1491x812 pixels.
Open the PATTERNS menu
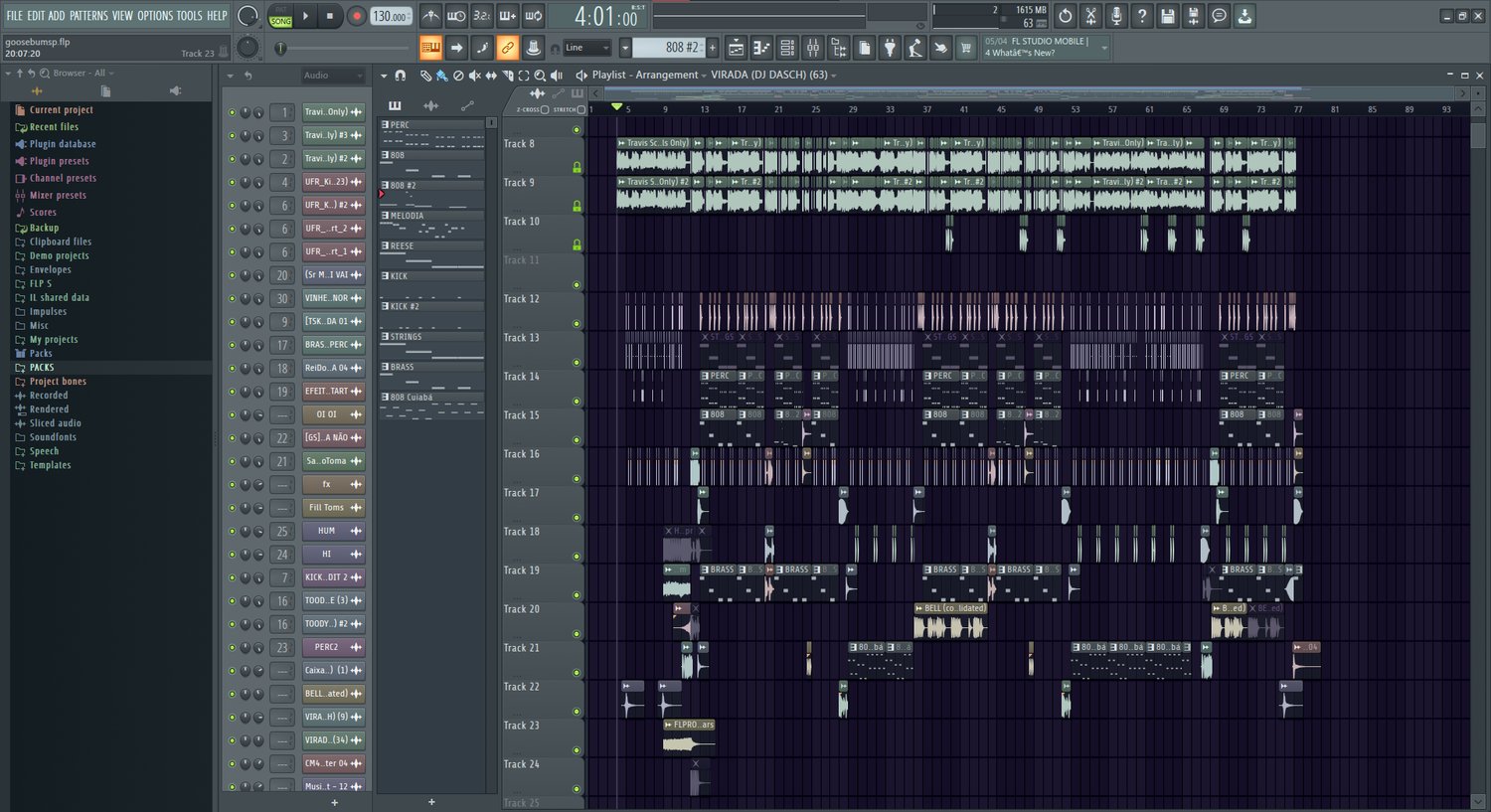pyautogui.click(x=88, y=16)
